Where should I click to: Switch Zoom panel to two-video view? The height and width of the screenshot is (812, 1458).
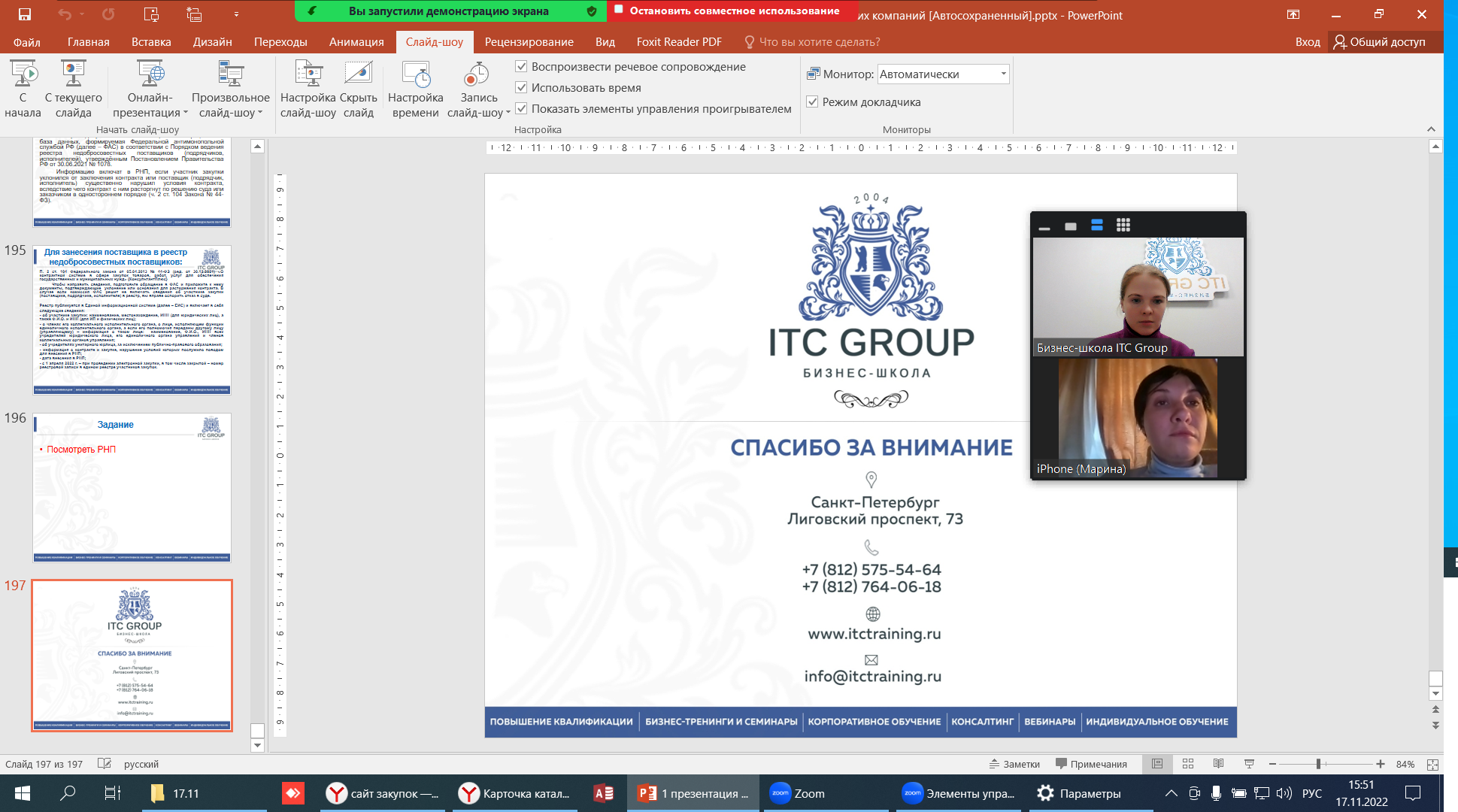(1097, 225)
